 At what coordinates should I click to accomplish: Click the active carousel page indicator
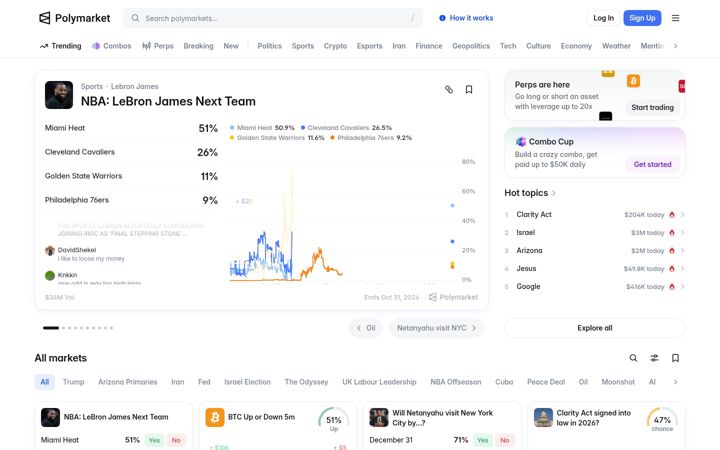(x=51, y=328)
